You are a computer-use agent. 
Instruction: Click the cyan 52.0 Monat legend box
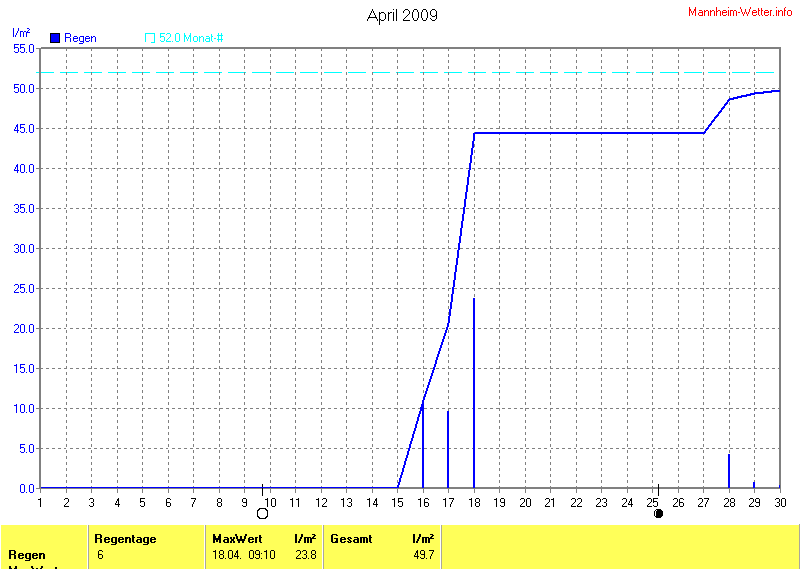(150, 38)
